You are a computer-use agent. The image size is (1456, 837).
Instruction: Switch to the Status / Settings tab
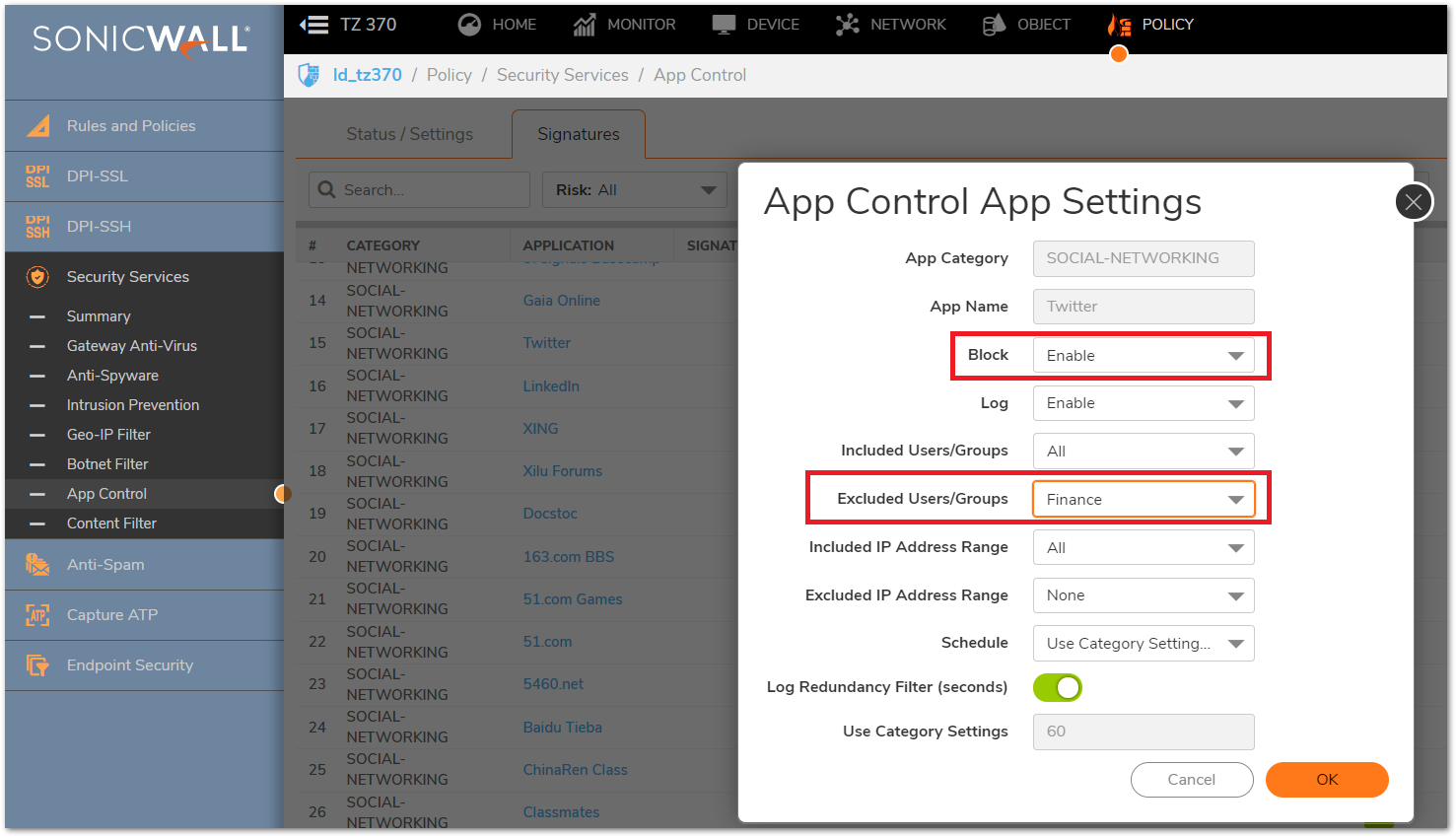point(409,134)
